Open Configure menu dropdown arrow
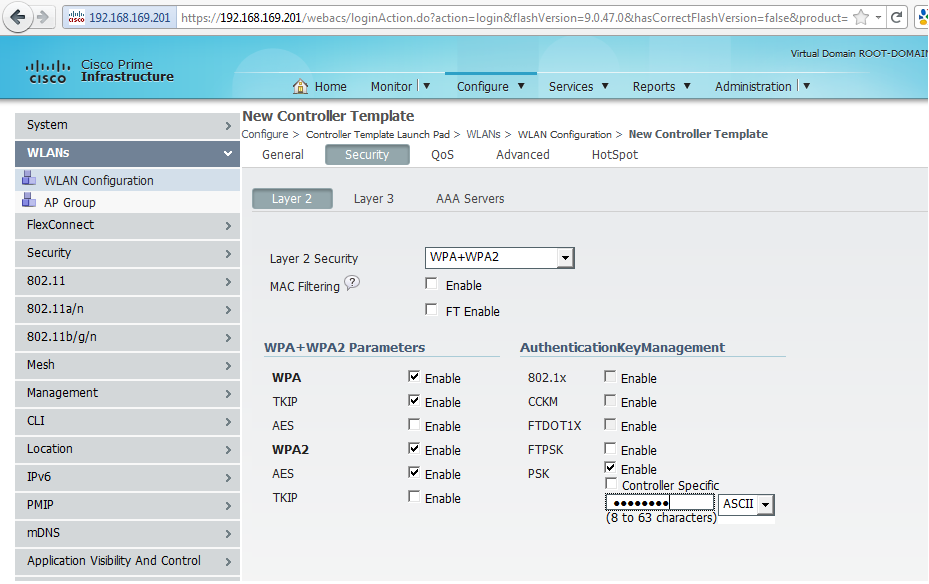This screenshot has width=929, height=584. 521,86
